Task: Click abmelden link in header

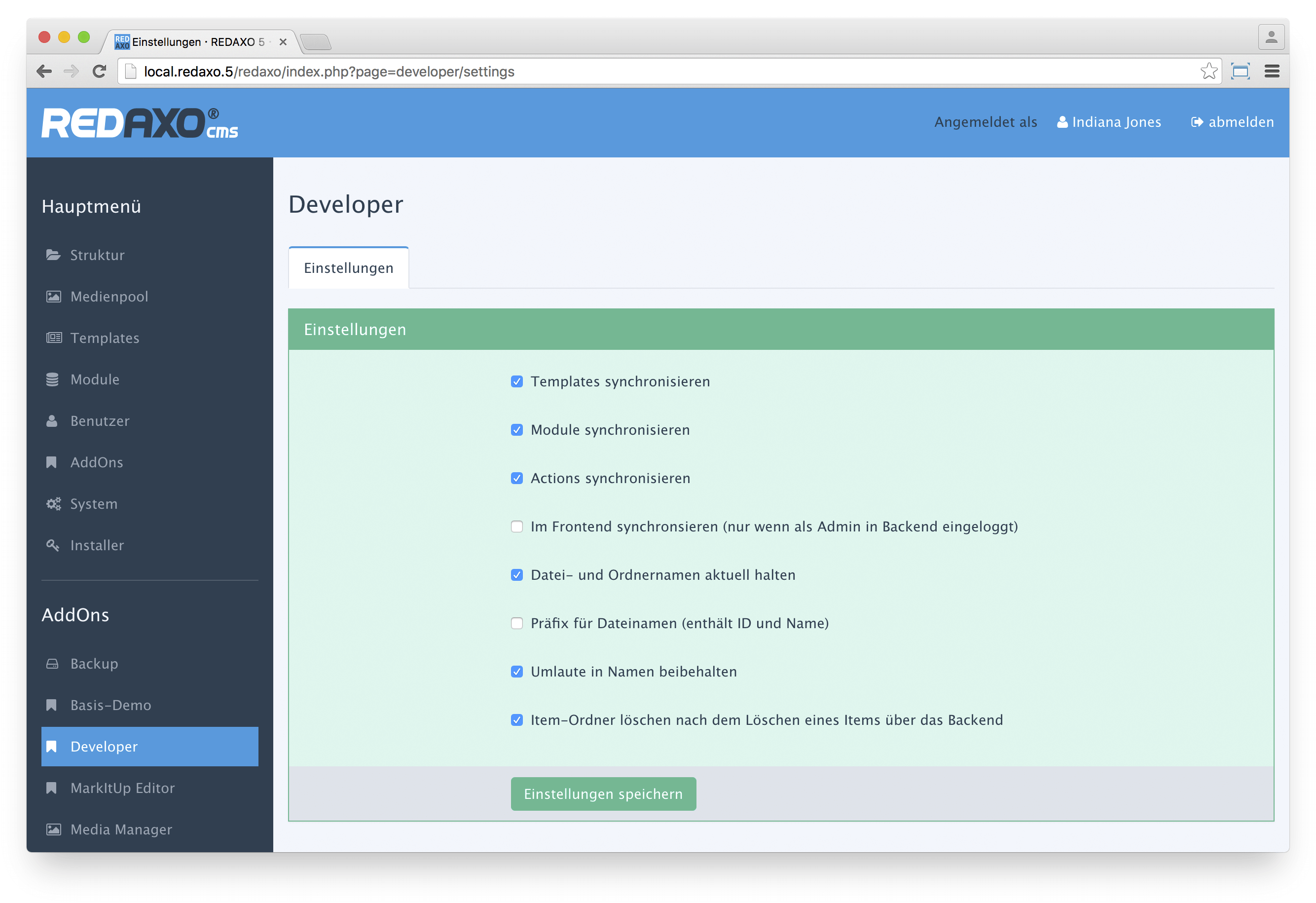Action: pos(1233,122)
